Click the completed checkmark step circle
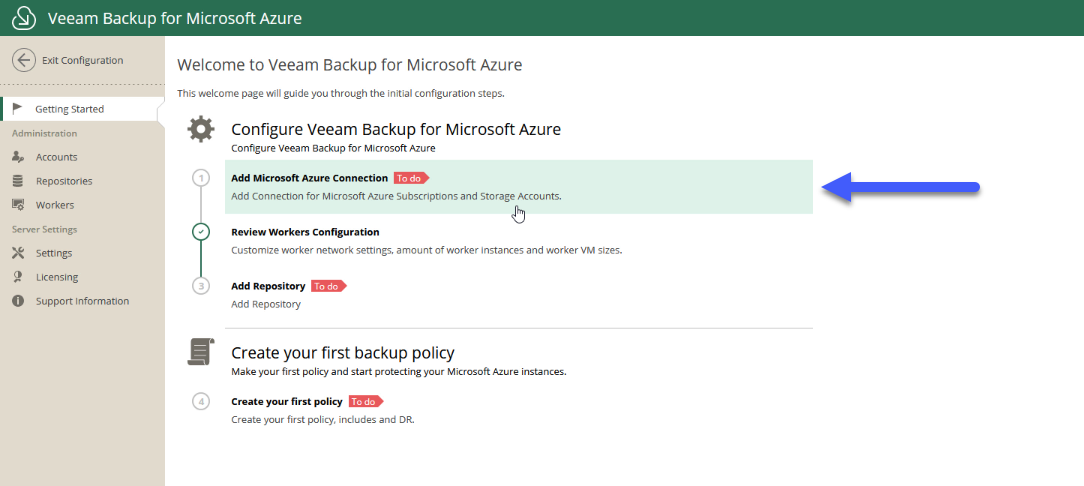Screen dimensions: 1084x486 201,232
